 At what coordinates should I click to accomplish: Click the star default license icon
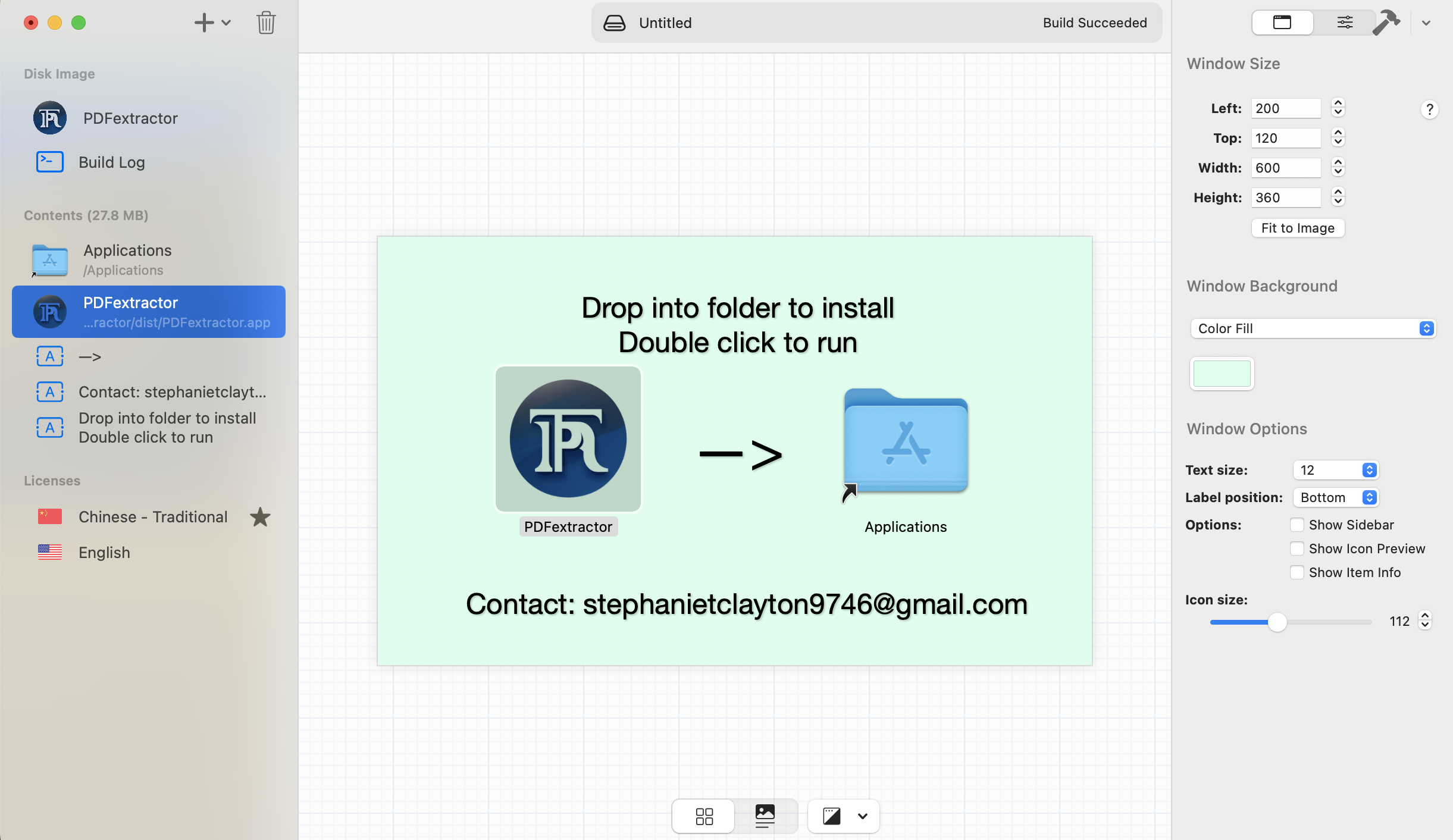click(x=260, y=517)
